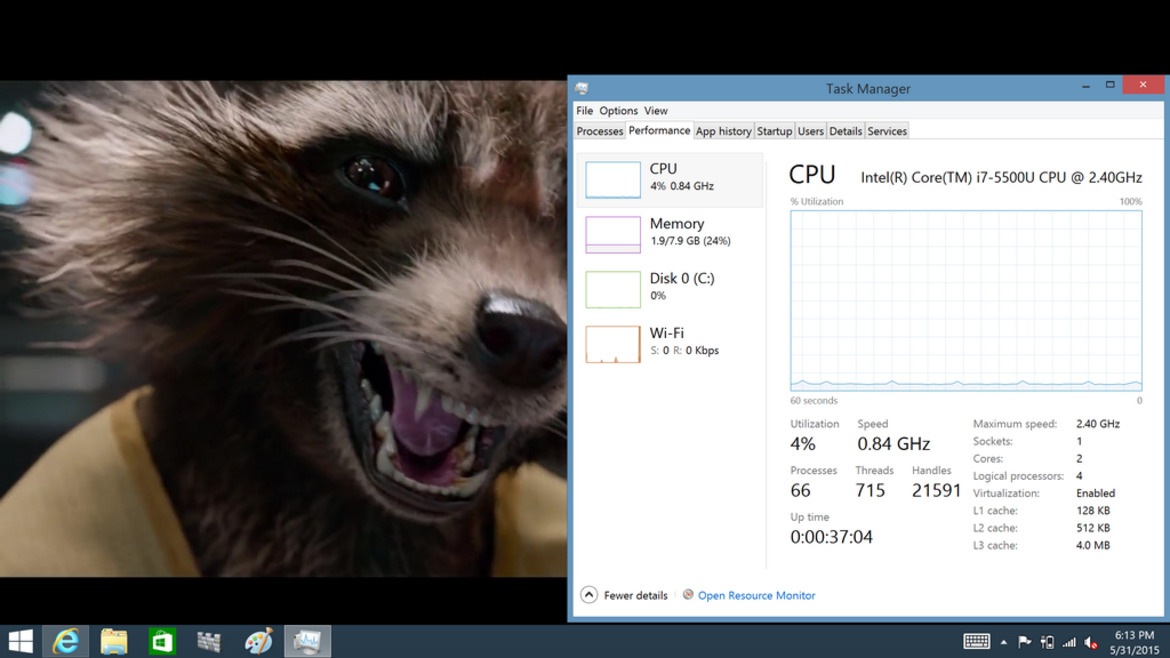Collapse with the Fewer details chevron

[589, 595]
